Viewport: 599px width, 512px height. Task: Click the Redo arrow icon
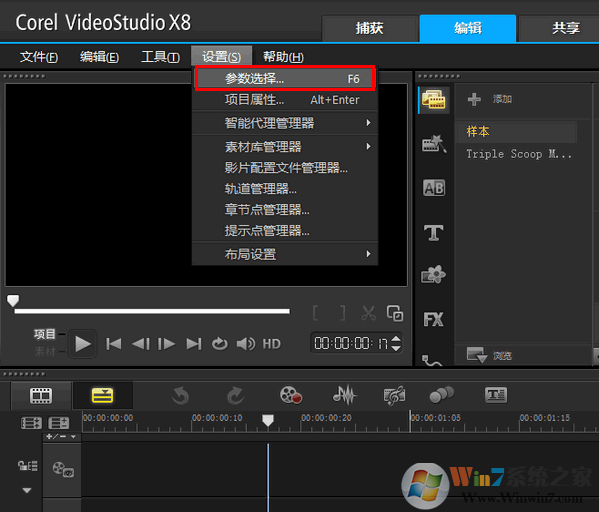[x=235, y=395]
